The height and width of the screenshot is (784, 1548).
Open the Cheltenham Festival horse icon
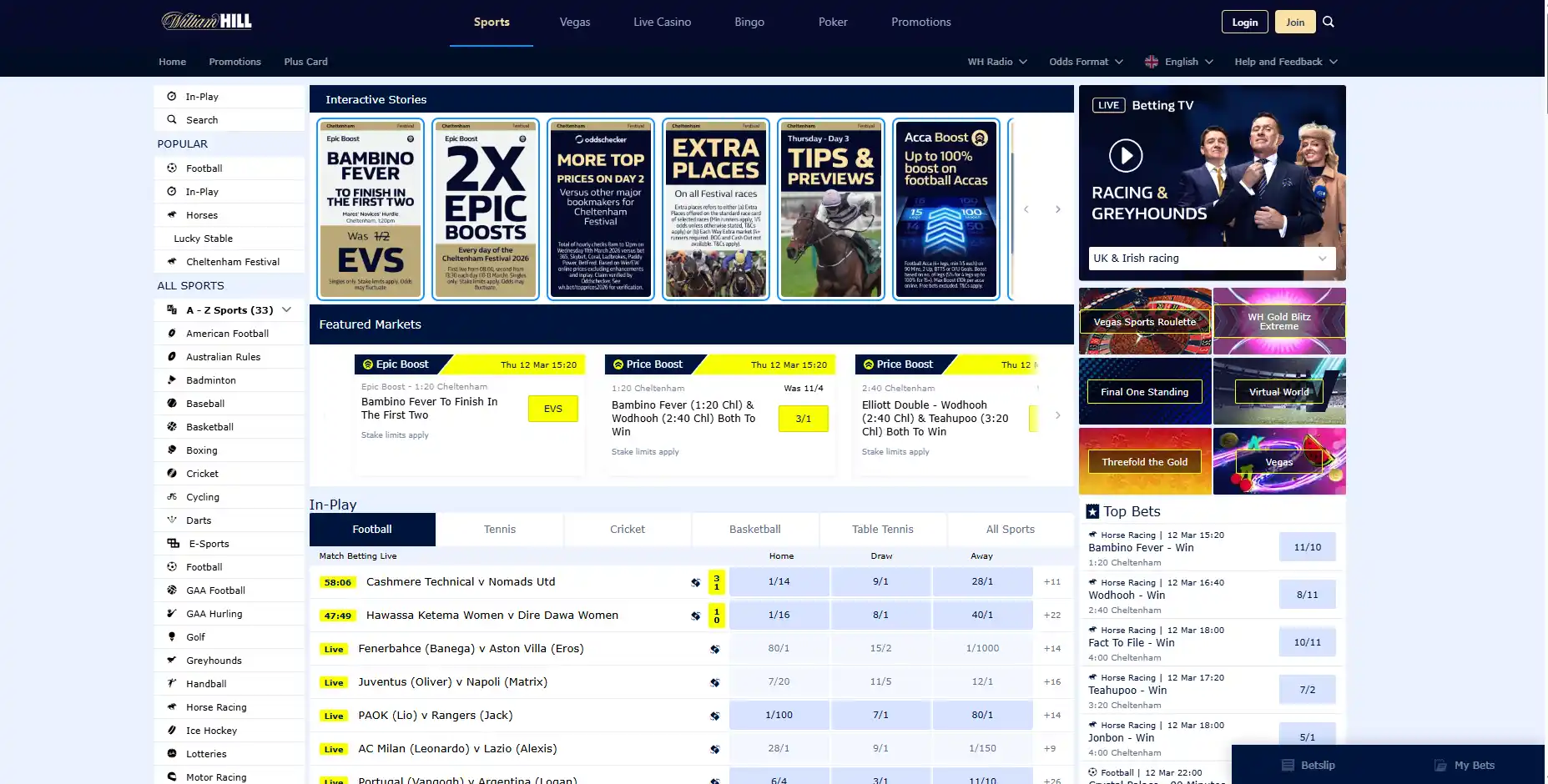pos(172,261)
